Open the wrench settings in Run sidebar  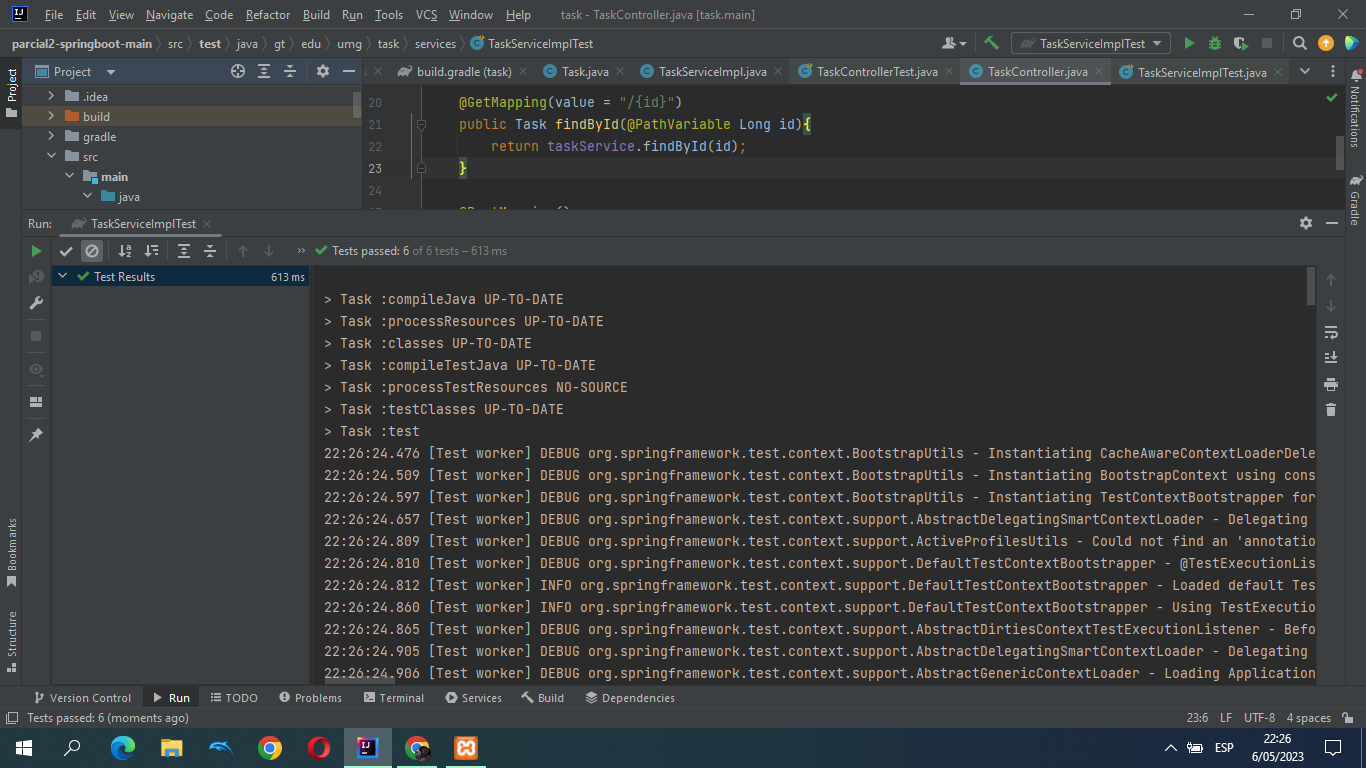click(36, 303)
